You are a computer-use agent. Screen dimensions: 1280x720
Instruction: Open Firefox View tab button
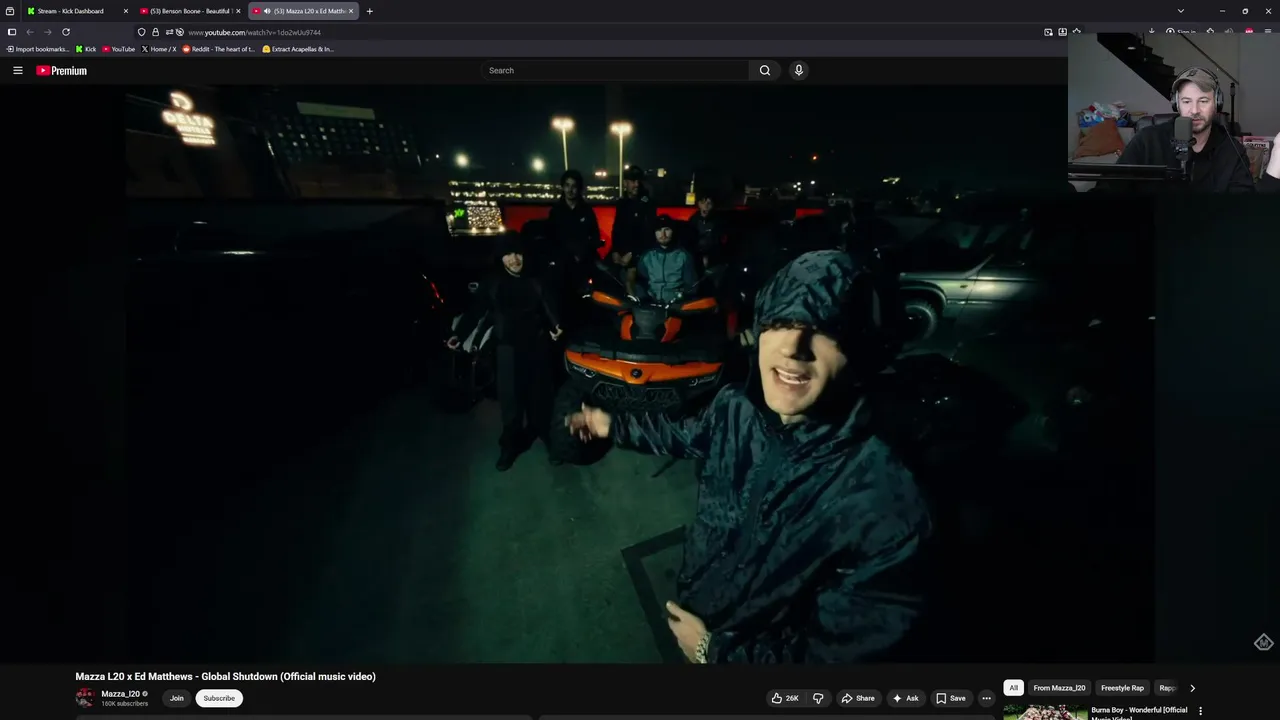point(10,11)
